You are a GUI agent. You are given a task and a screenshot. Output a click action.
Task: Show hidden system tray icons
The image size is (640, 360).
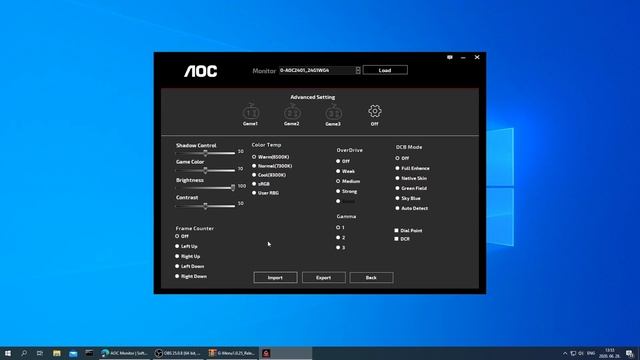click(x=565, y=353)
